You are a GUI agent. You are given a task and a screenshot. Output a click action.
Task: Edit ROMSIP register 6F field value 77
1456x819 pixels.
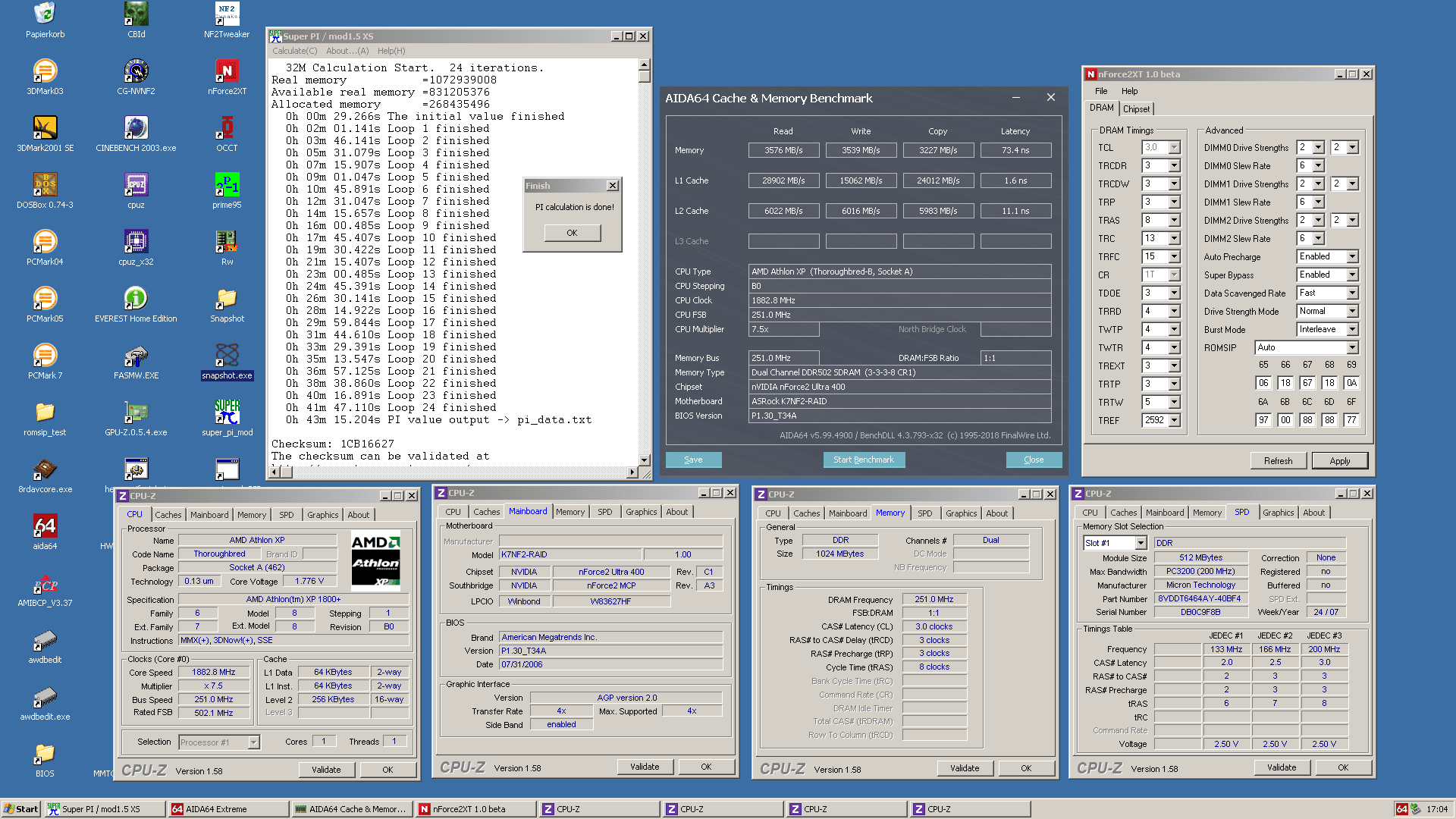tap(1351, 420)
